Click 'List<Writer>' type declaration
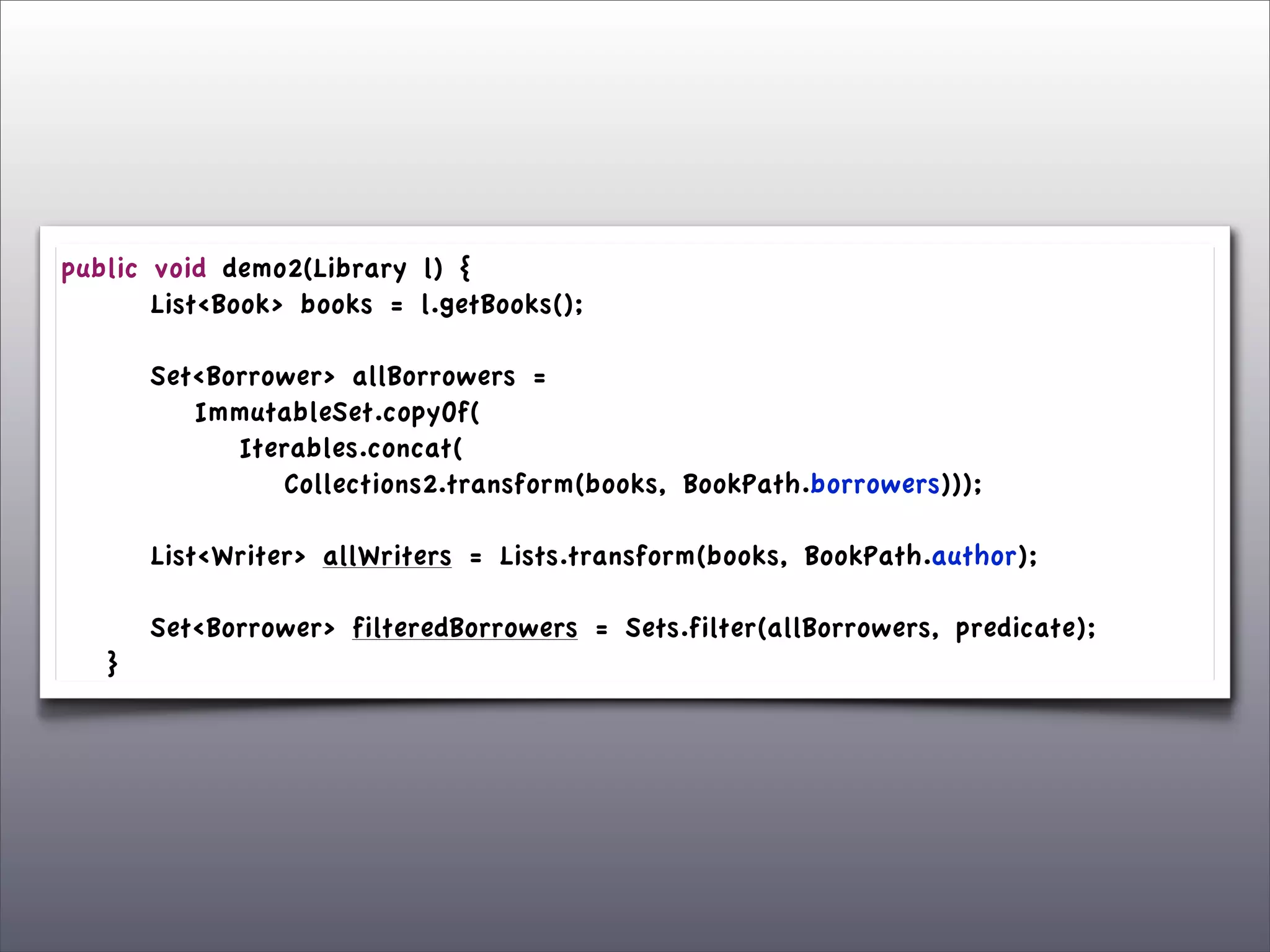This screenshot has width=1270, height=952. 228,556
